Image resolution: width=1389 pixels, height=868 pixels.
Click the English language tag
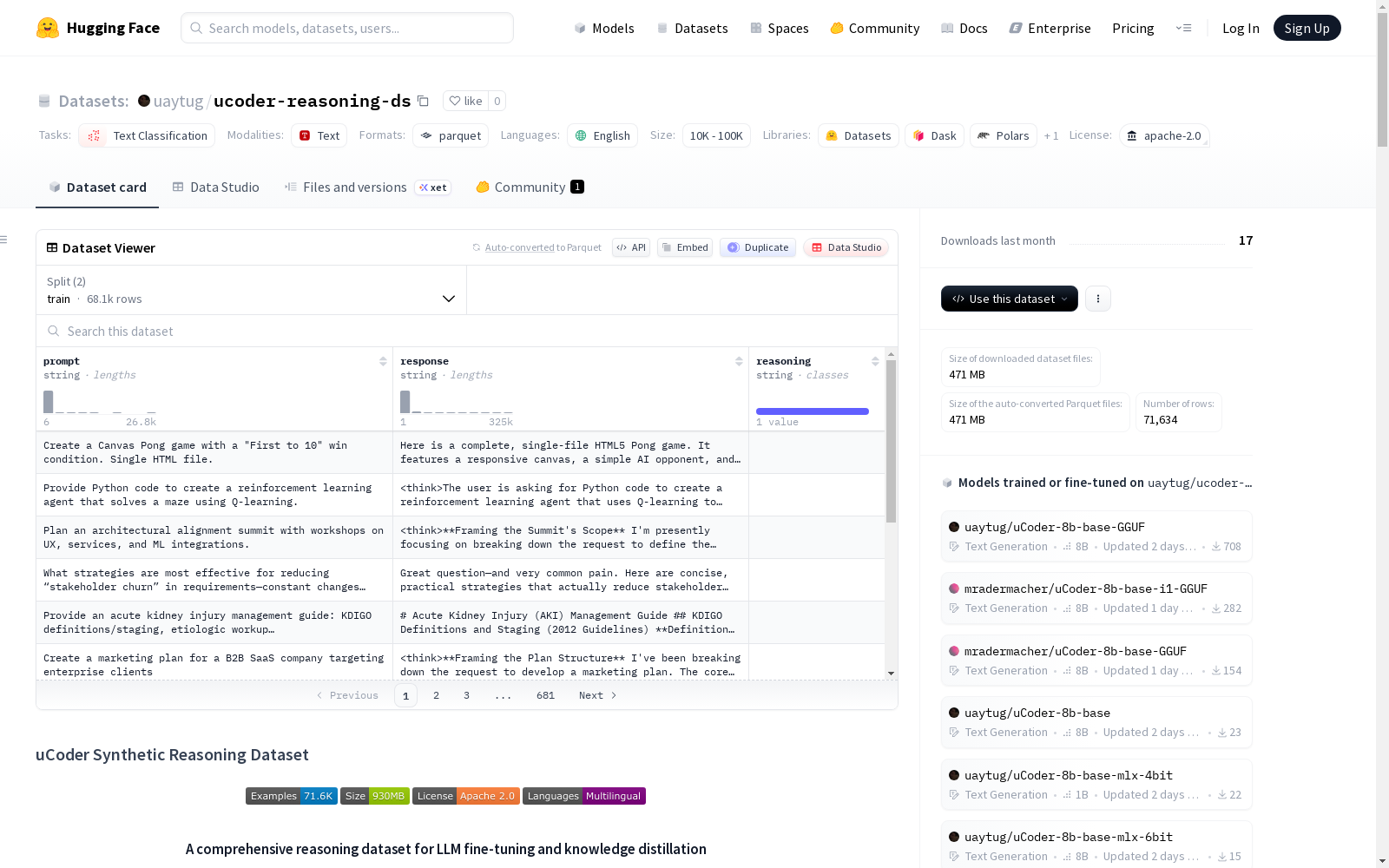pos(602,135)
